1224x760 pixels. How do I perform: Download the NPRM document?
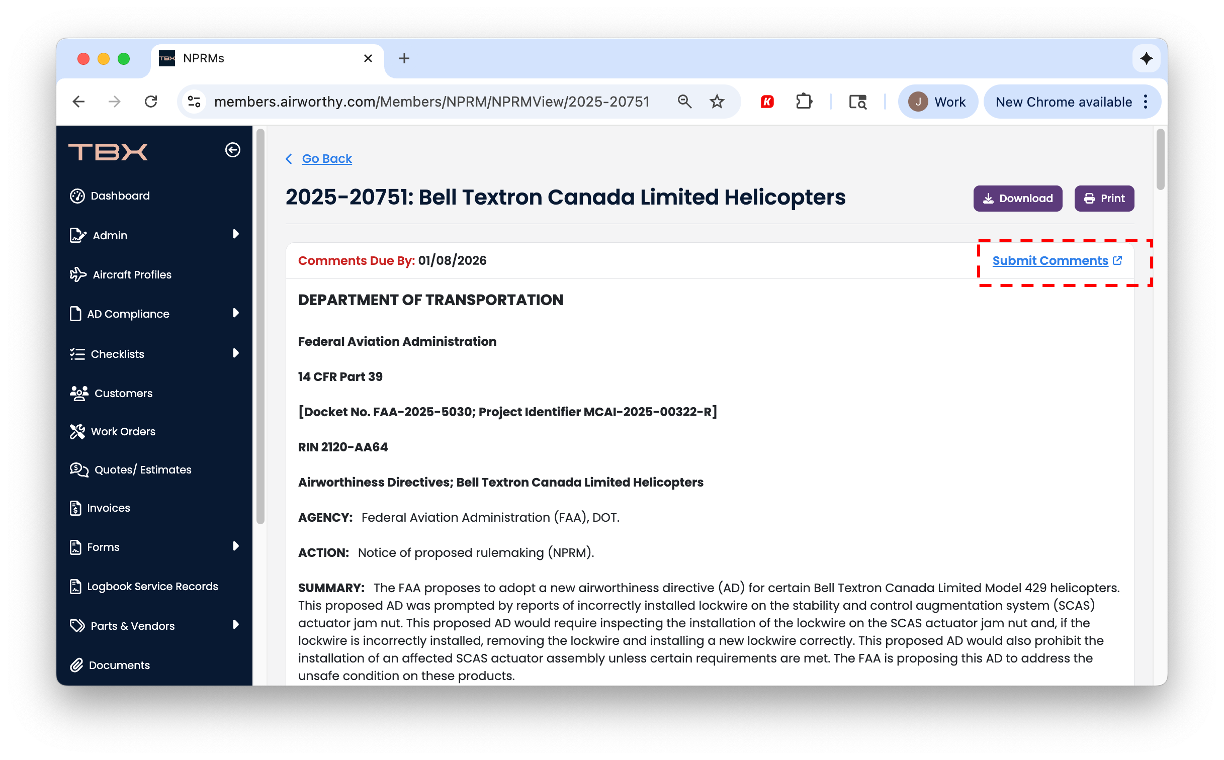[1017, 198]
